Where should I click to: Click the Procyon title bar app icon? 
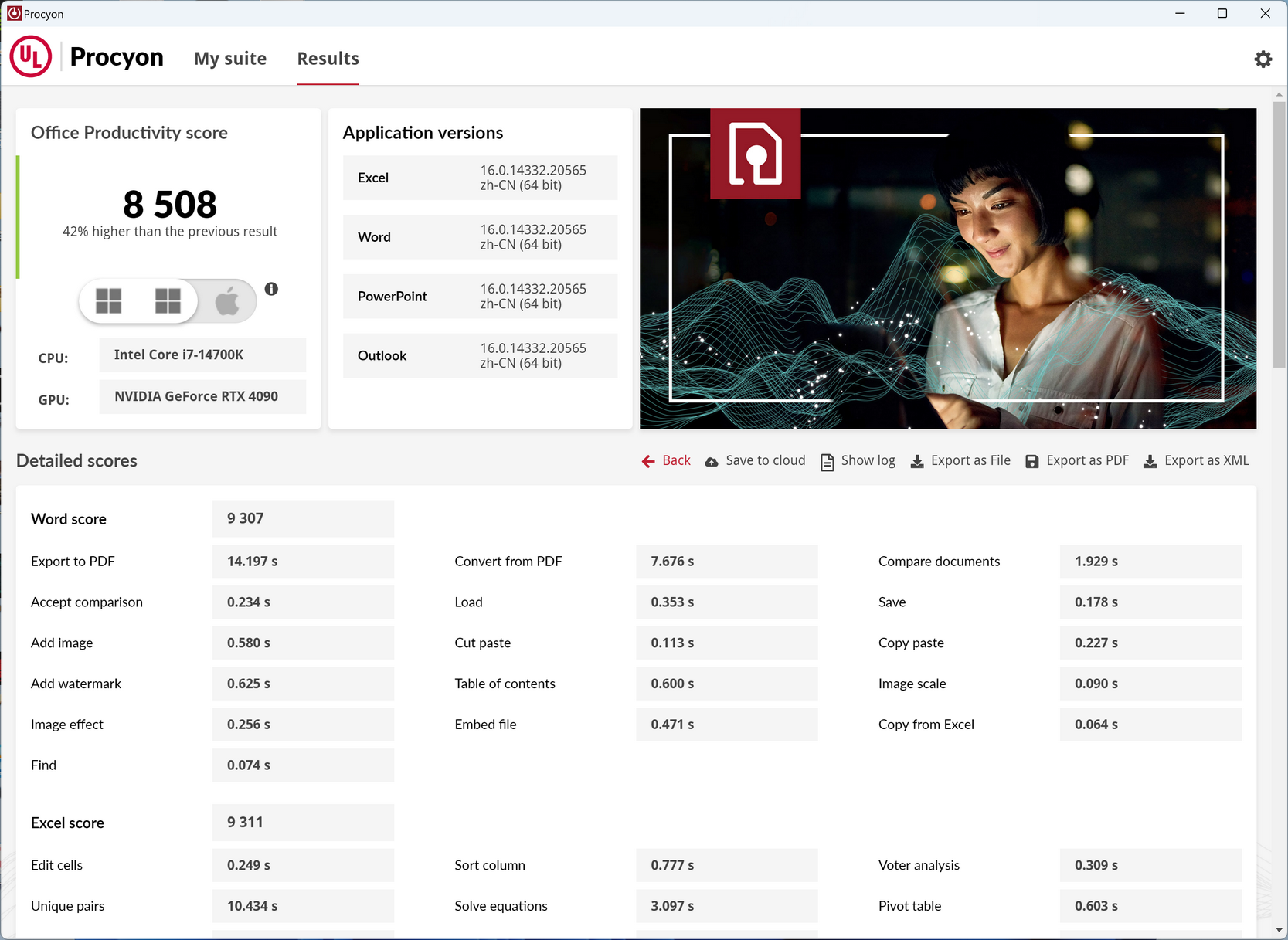(14, 13)
